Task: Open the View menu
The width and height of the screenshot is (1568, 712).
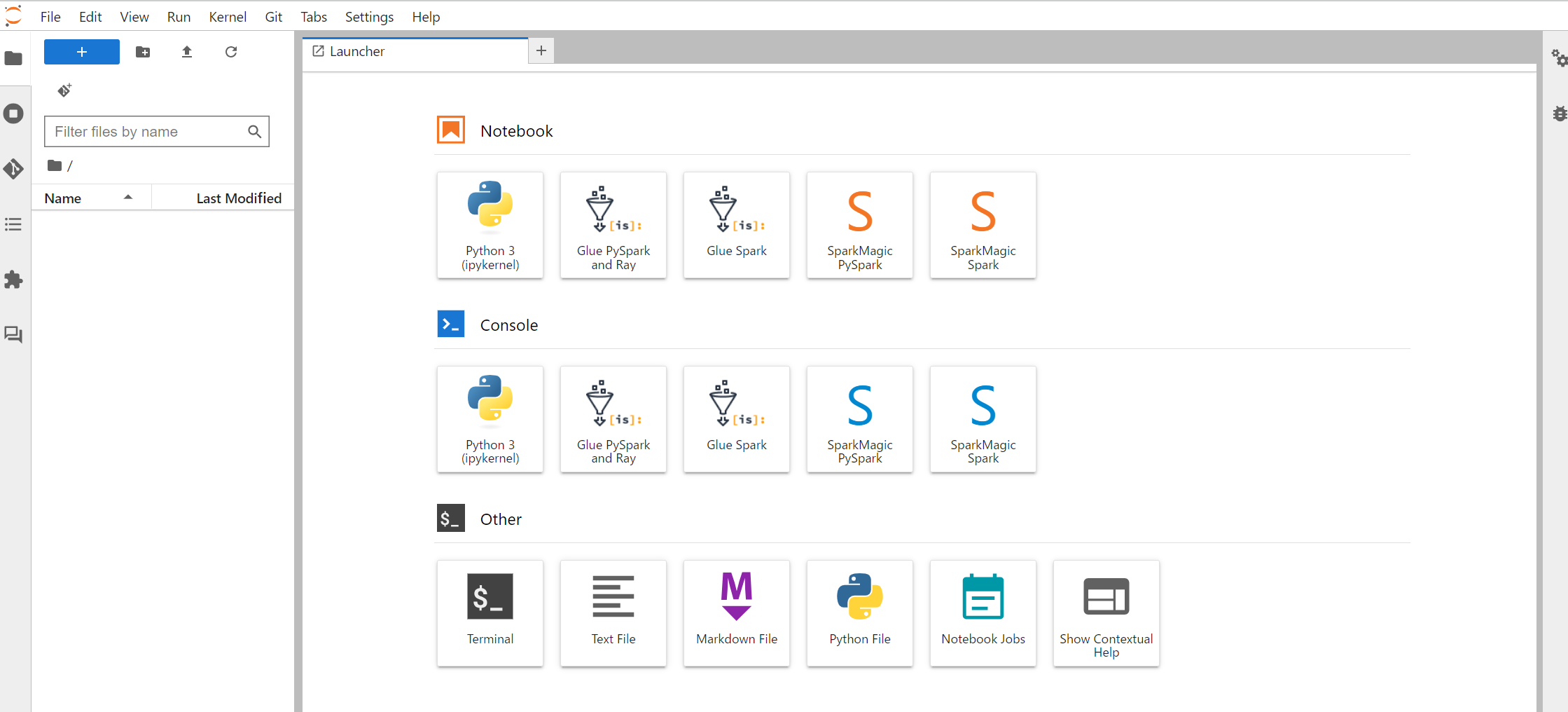Action: coord(134,17)
